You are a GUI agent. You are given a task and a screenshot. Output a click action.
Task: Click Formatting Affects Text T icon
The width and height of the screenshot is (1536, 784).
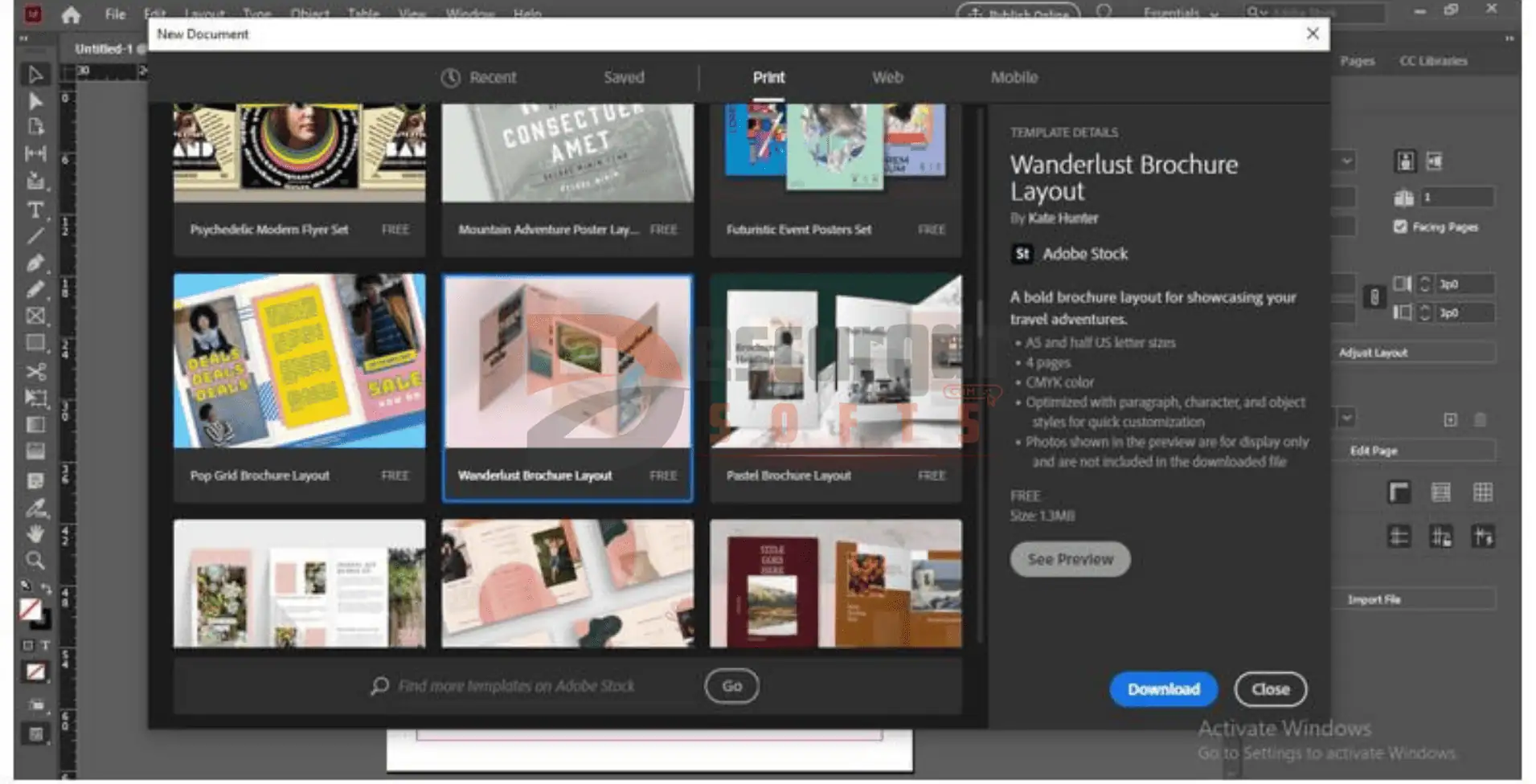pyautogui.click(x=46, y=645)
